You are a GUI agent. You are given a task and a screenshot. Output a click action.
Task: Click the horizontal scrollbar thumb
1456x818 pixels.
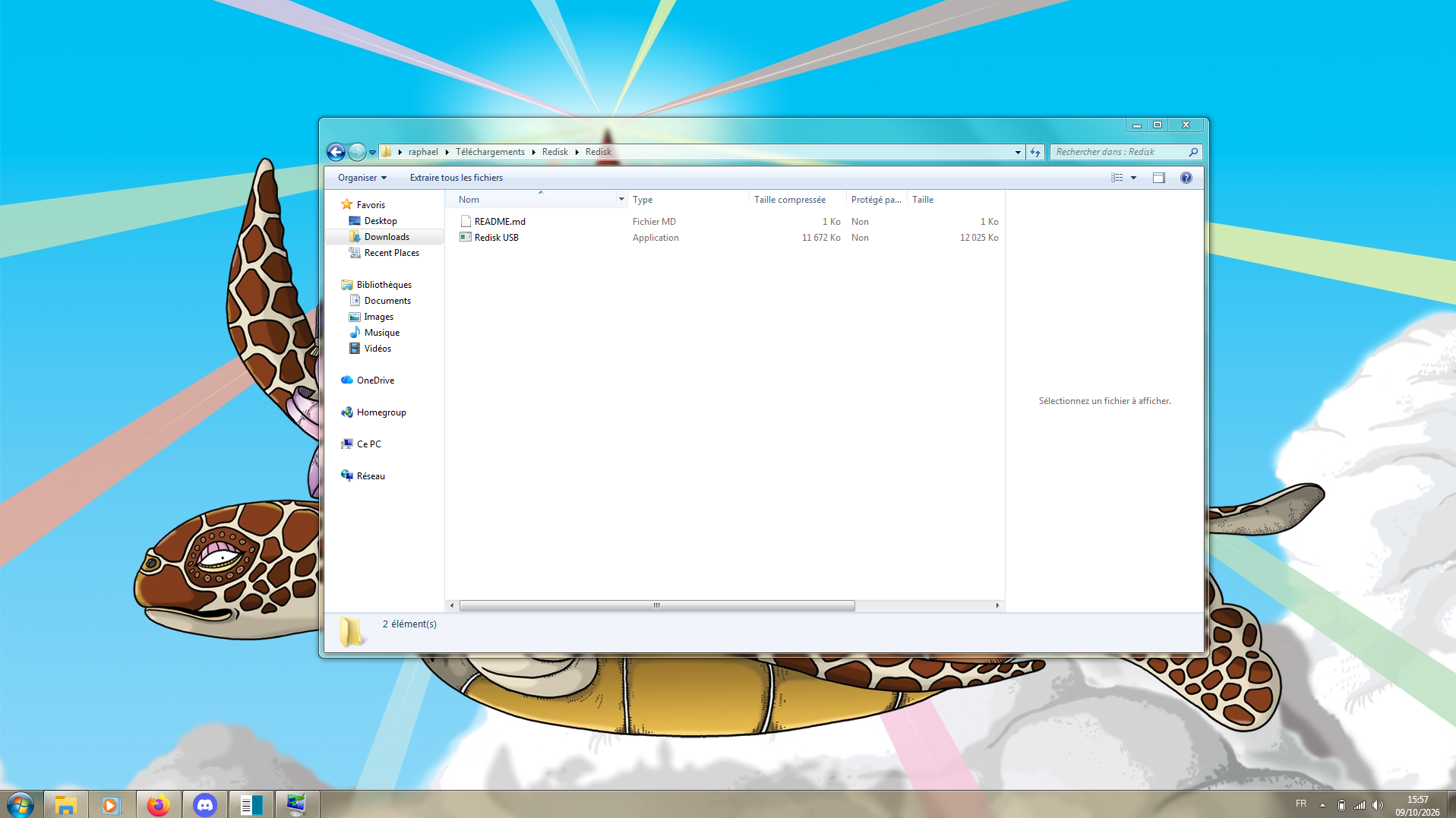tap(657, 605)
